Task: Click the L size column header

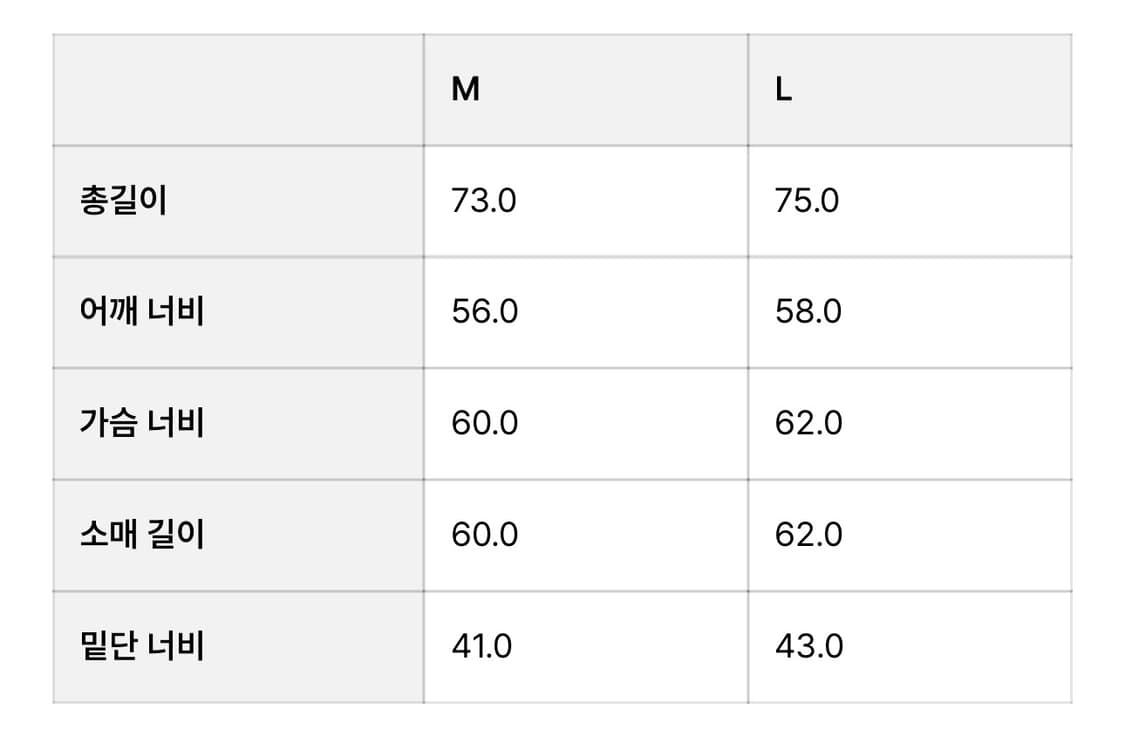Action: (784, 90)
